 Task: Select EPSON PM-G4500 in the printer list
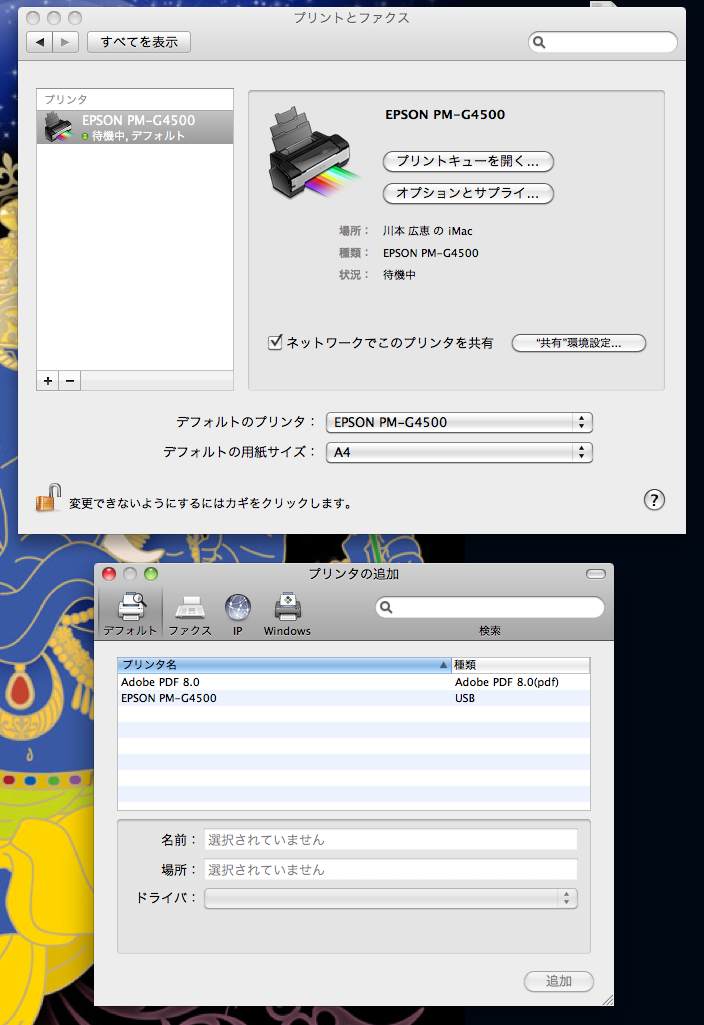(135, 127)
